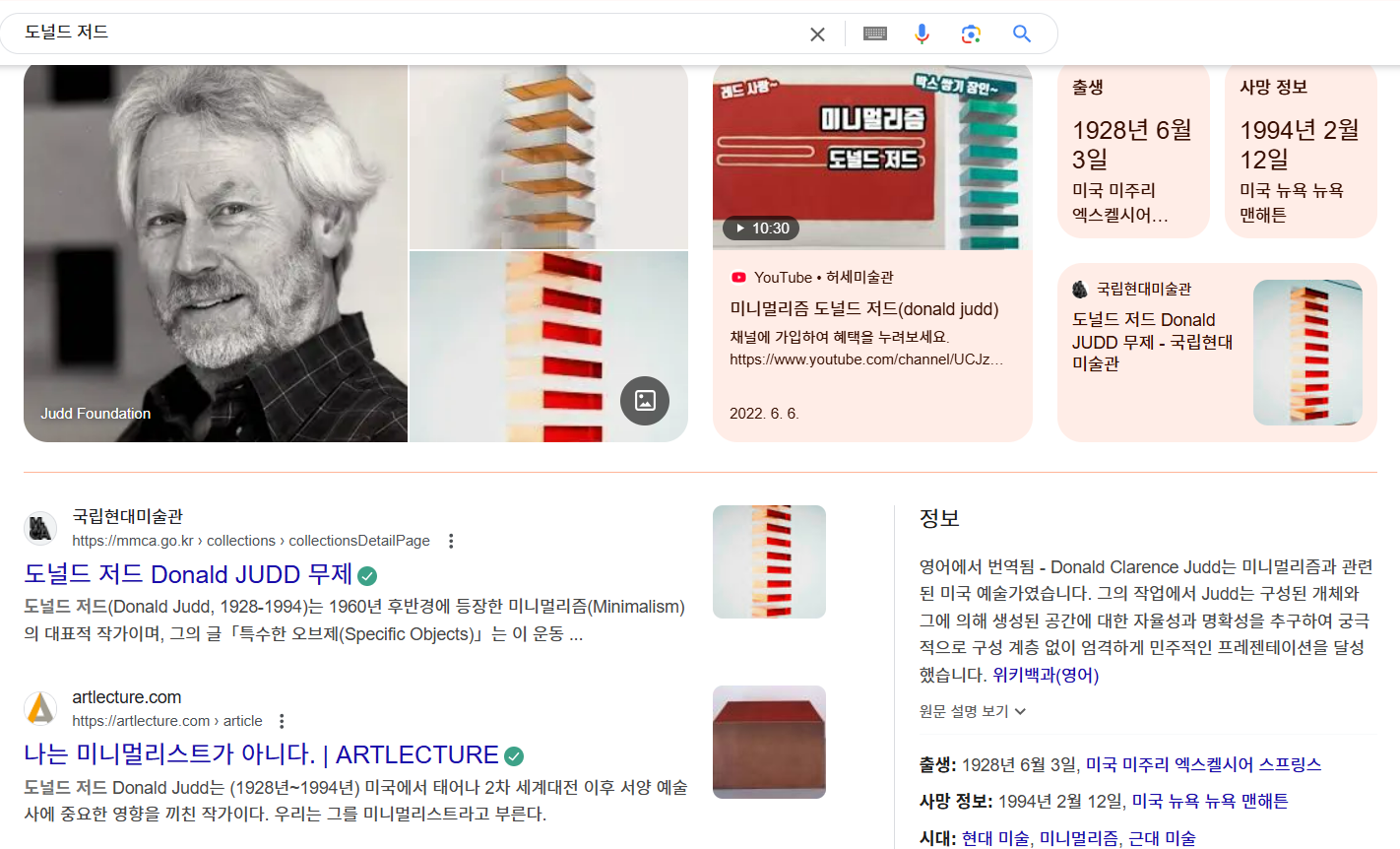1400x849 pixels.
Task: Start voice search with the microphone icon
Action: pyautogui.click(x=922, y=33)
